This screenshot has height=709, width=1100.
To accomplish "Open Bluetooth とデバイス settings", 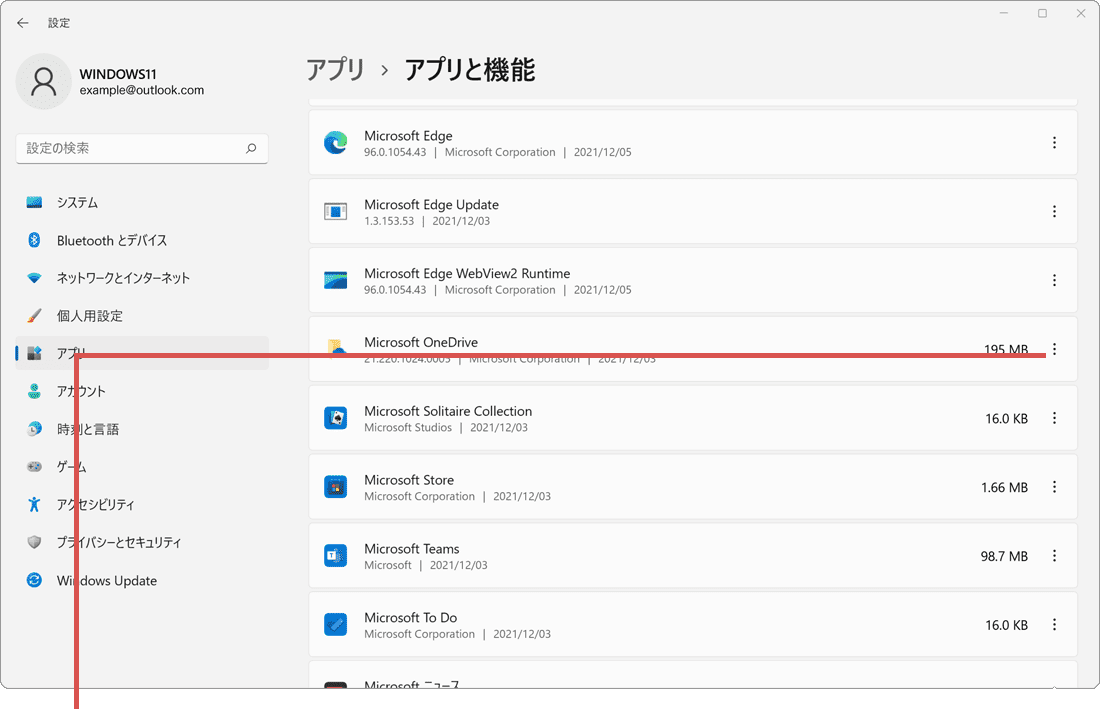I will [x=142, y=241].
